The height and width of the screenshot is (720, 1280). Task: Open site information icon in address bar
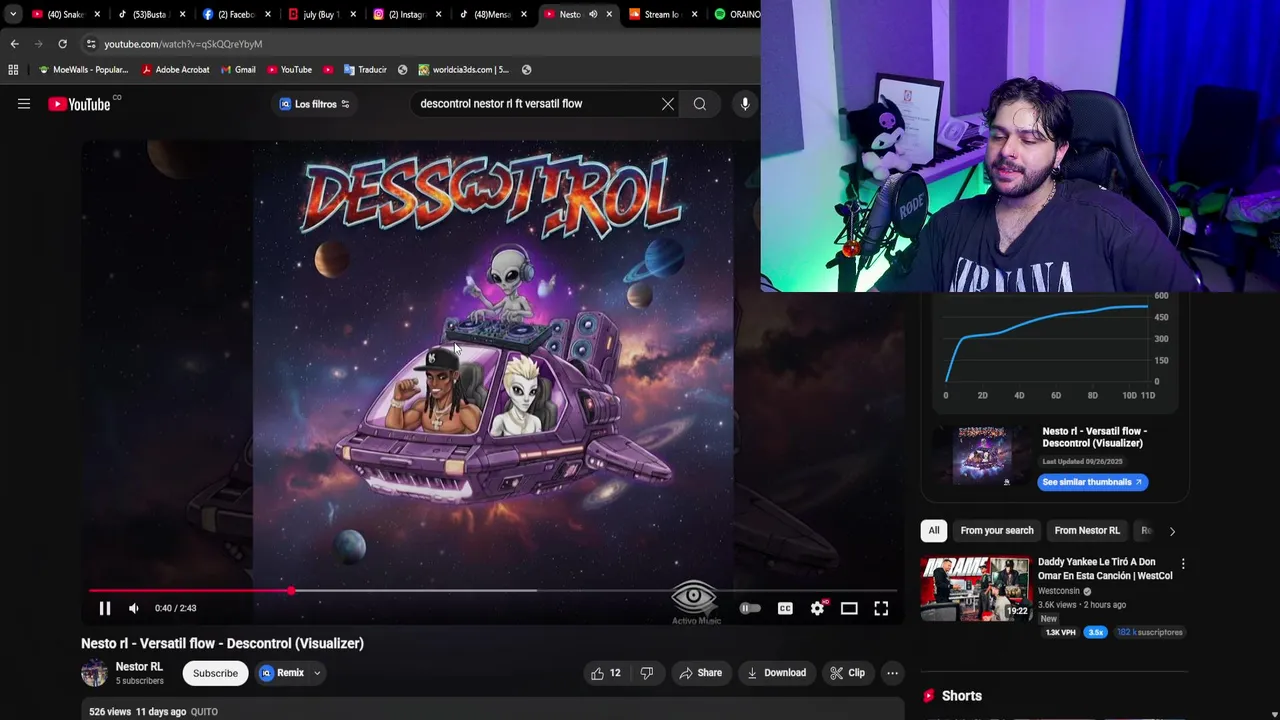pos(91,44)
